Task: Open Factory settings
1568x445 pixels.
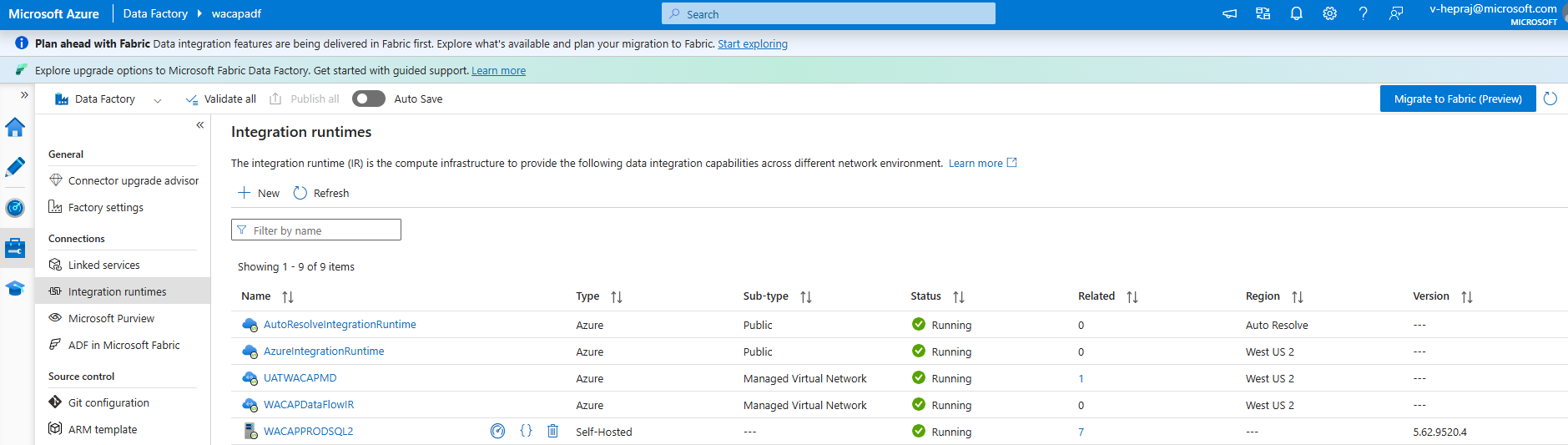Action: click(x=96, y=207)
